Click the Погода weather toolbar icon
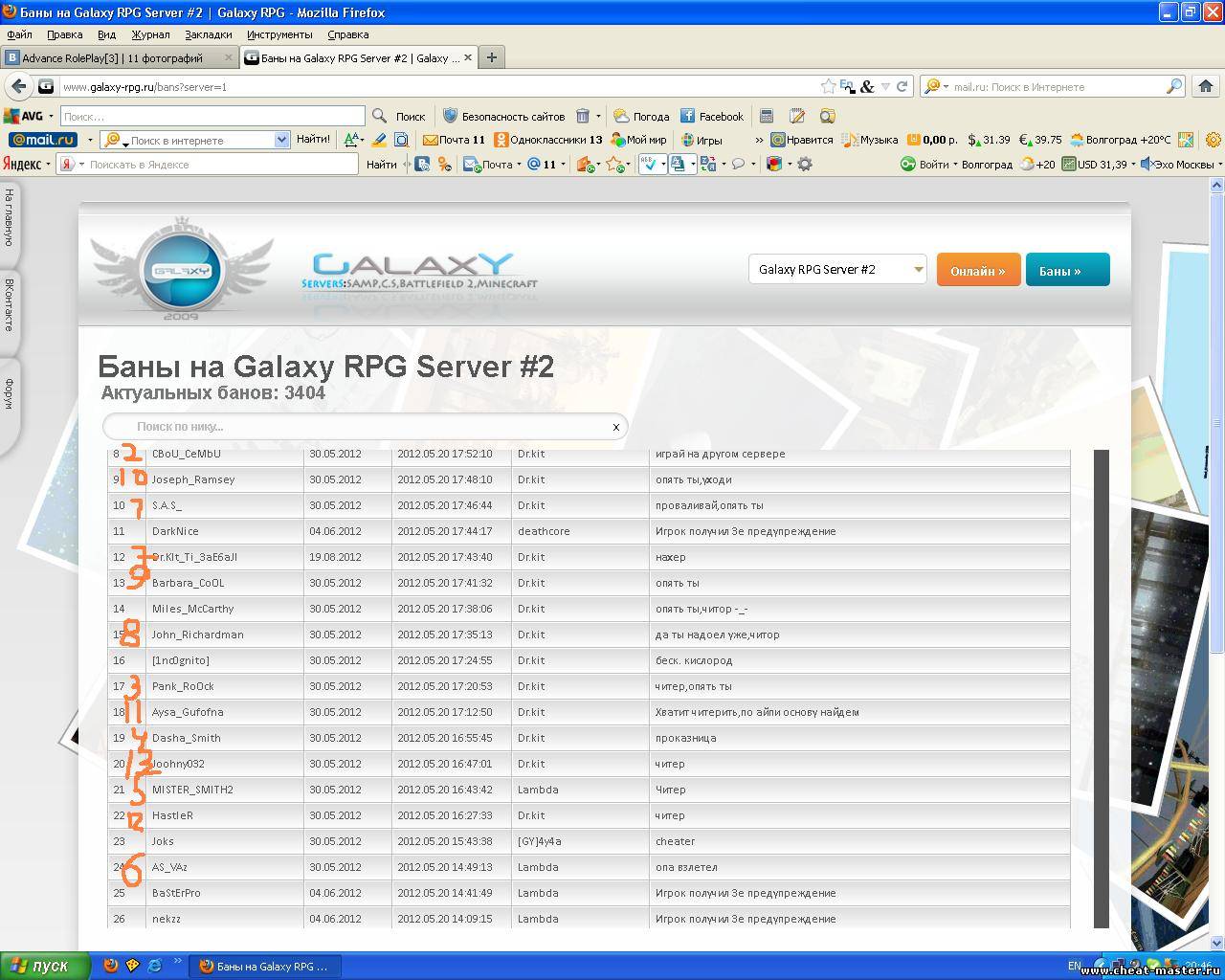The height and width of the screenshot is (980, 1225). [x=640, y=116]
